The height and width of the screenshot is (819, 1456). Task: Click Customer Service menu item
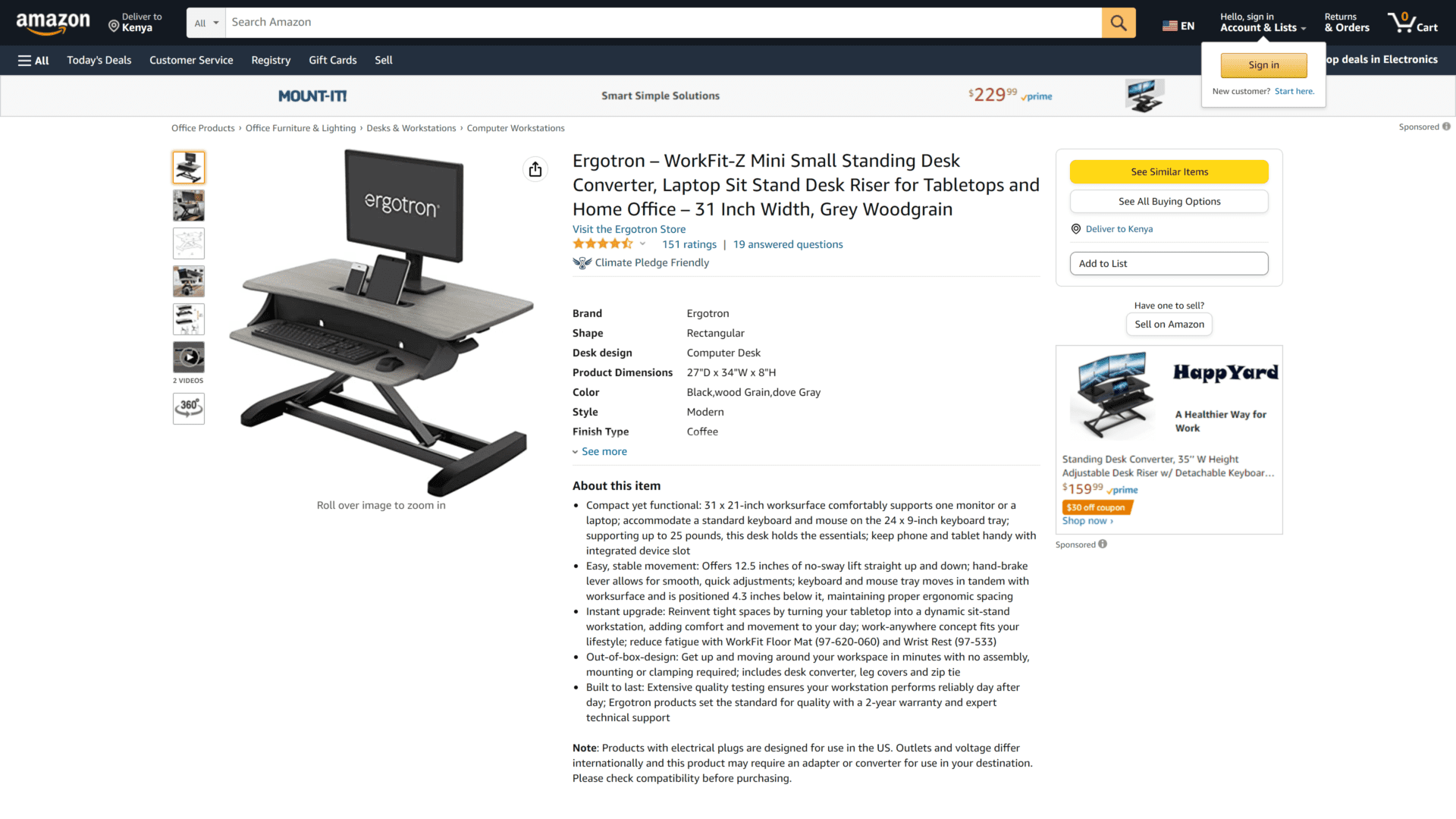[191, 60]
